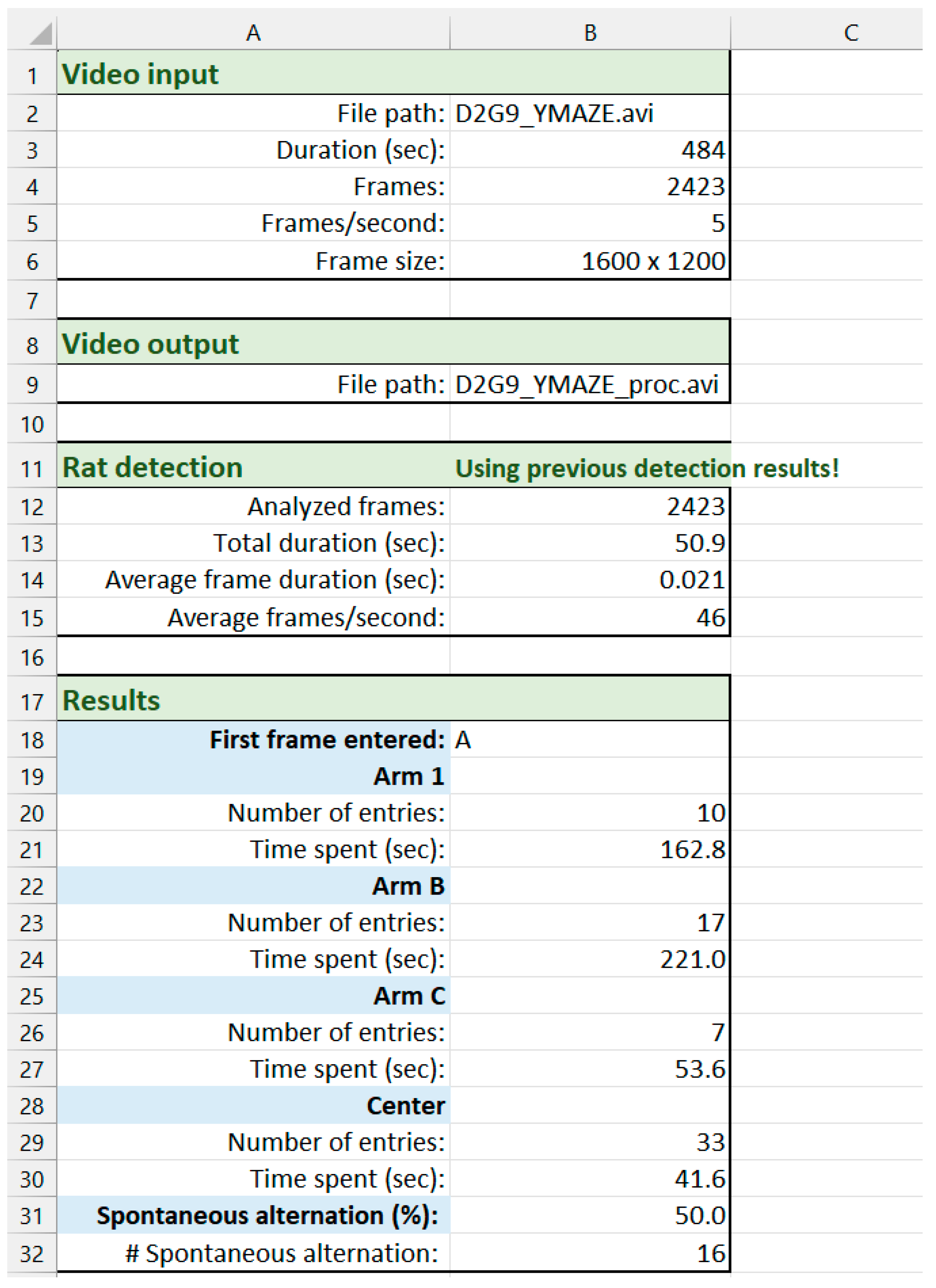Click the Duration value 484
936x1288 pixels.
point(589,150)
